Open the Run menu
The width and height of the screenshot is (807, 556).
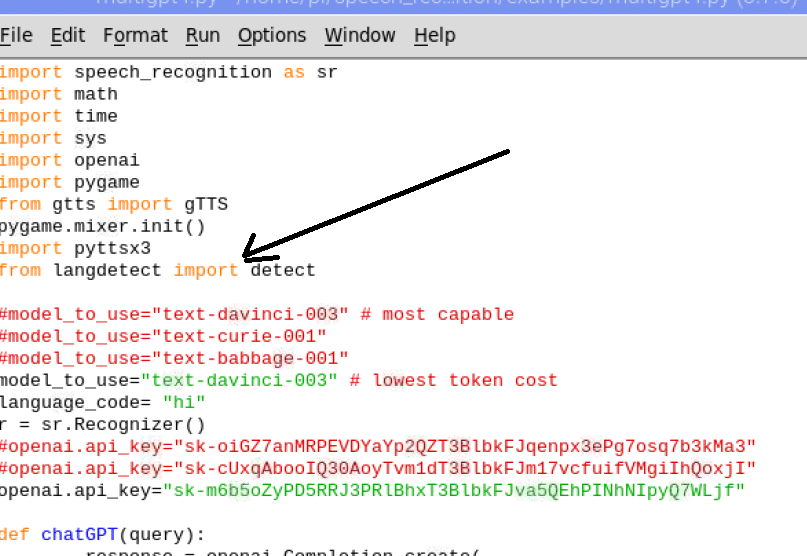pos(203,36)
